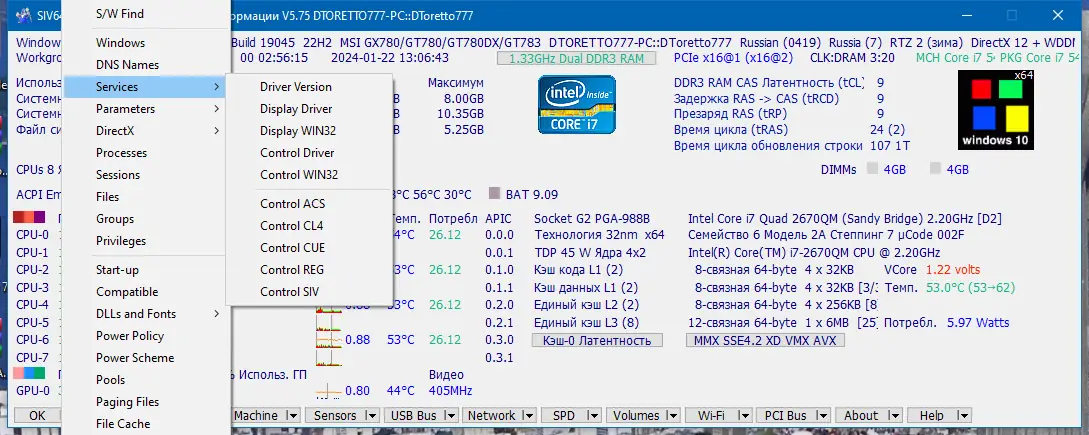Click the GPU color legend block above GPU-0
This screenshot has height=435, width=1089.
29,374
